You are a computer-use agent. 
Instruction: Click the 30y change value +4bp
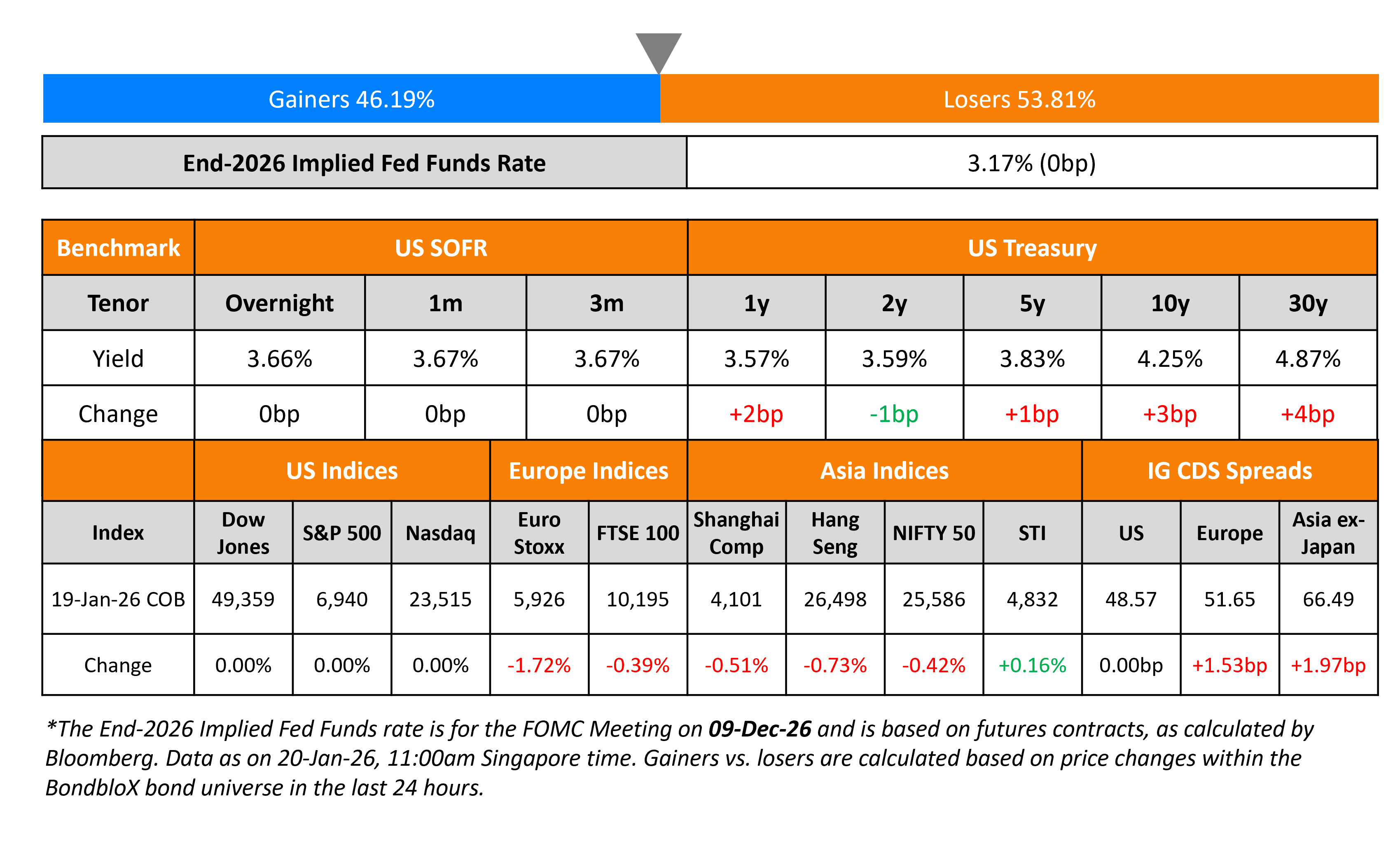click(x=1307, y=414)
